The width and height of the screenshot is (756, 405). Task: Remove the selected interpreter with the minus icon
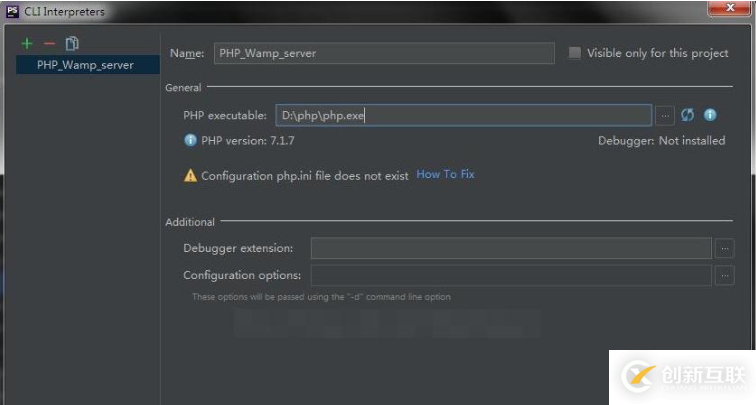(x=49, y=43)
